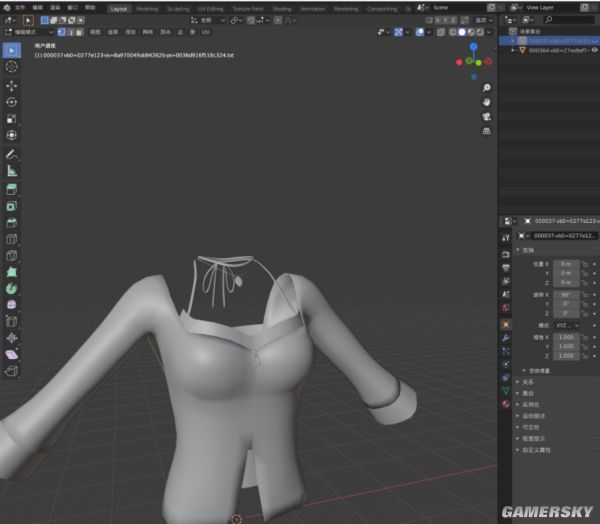
Task: Switch perspective/orthographic grid icon
Action: (486, 131)
